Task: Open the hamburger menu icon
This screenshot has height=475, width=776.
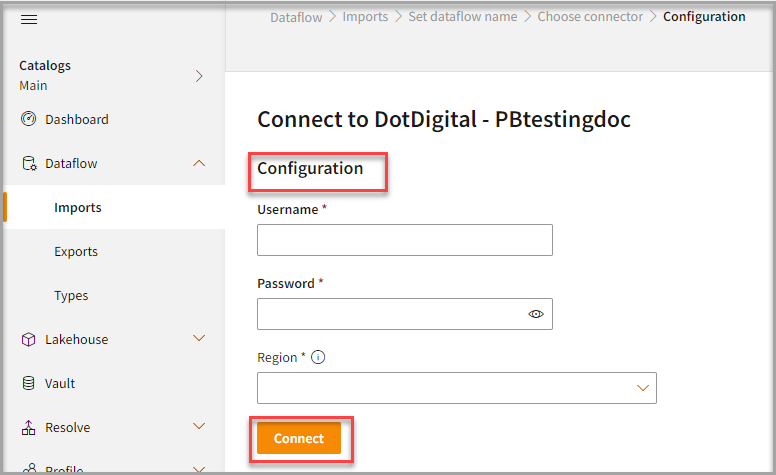Action: 29,20
